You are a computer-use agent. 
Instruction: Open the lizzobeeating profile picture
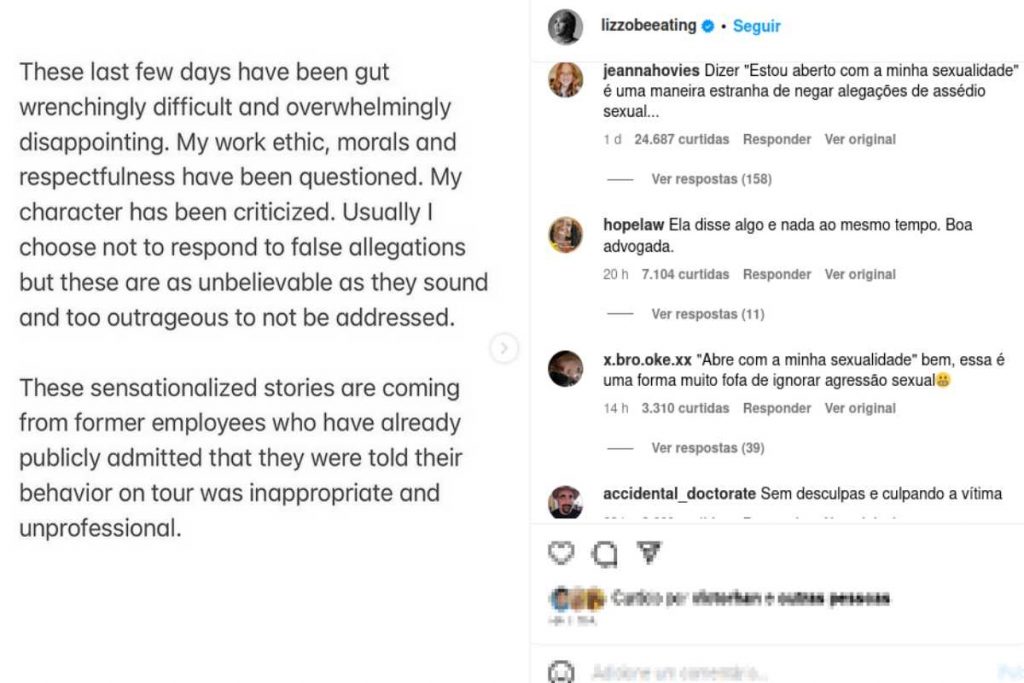pos(565,27)
